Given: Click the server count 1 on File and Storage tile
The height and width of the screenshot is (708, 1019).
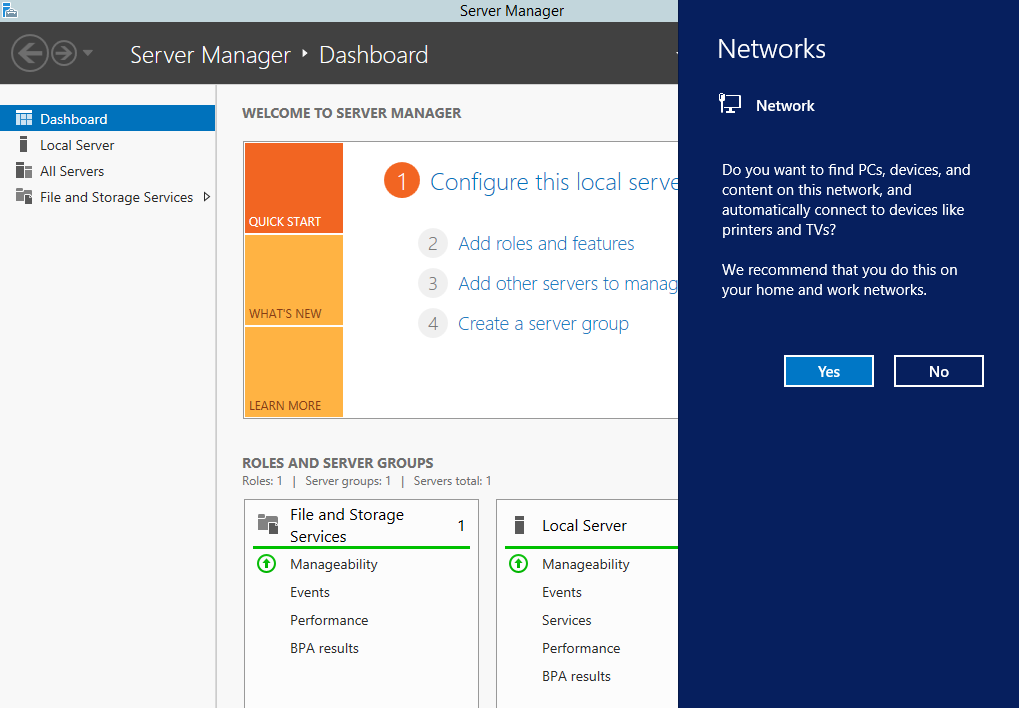Looking at the screenshot, I should pyautogui.click(x=461, y=525).
